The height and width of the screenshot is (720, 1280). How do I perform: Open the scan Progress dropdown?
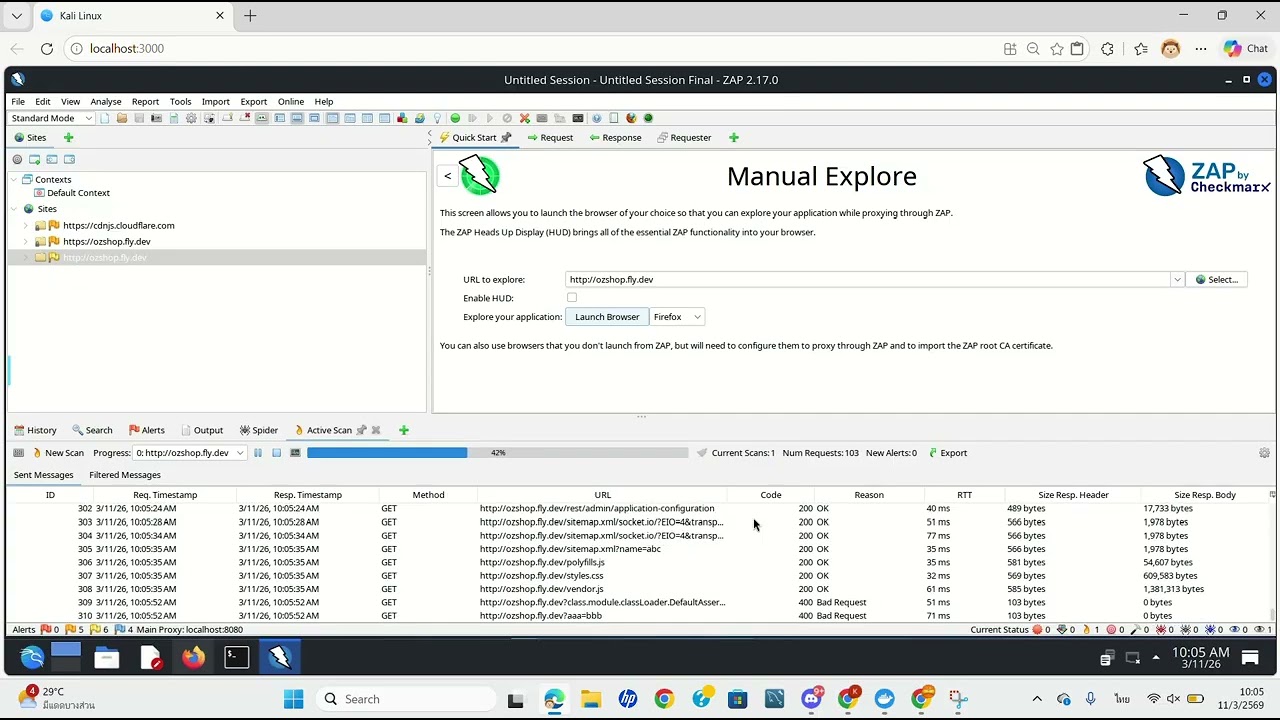click(x=190, y=453)
